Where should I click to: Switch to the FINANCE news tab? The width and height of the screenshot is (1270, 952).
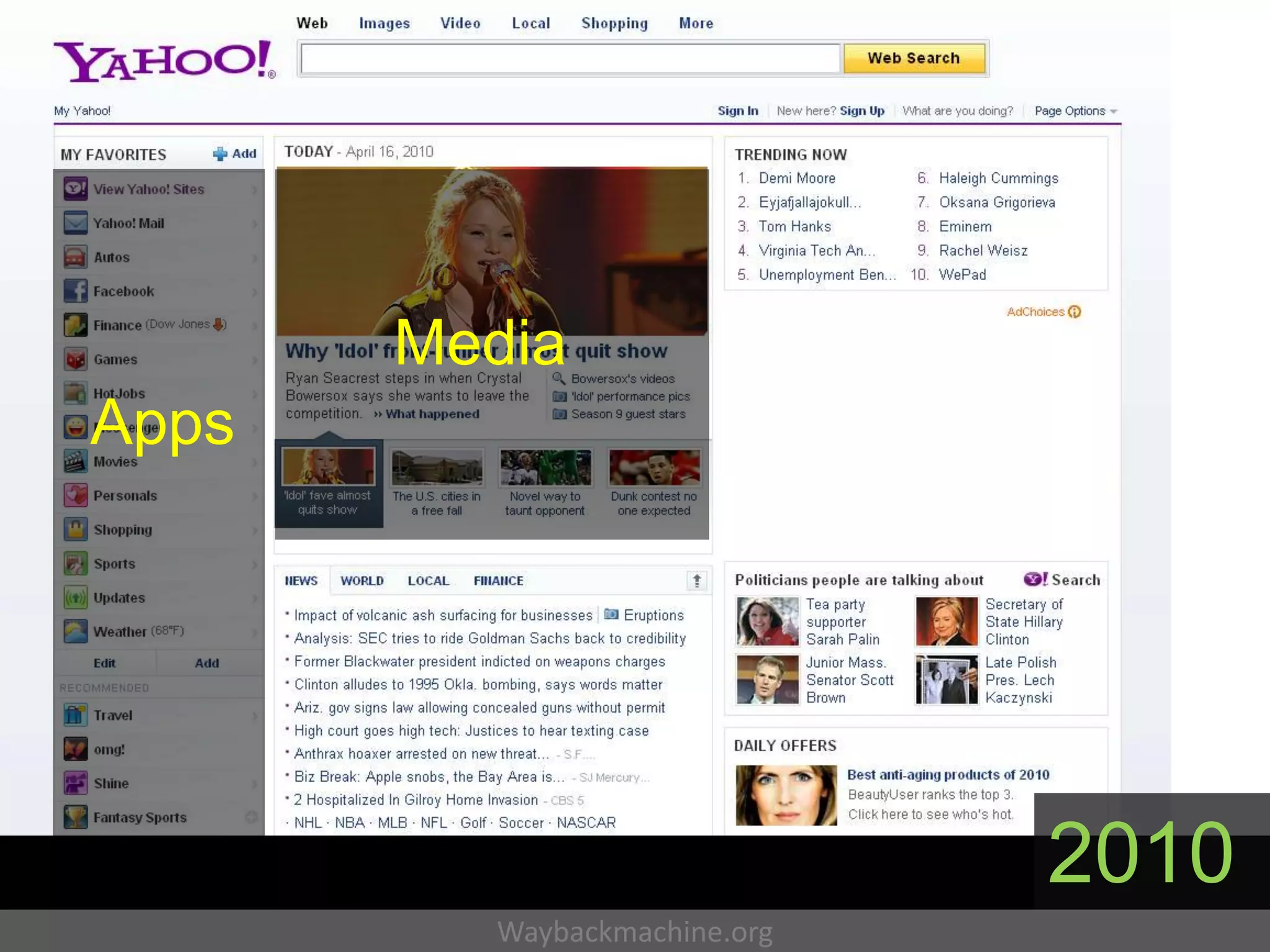[499, 581]
